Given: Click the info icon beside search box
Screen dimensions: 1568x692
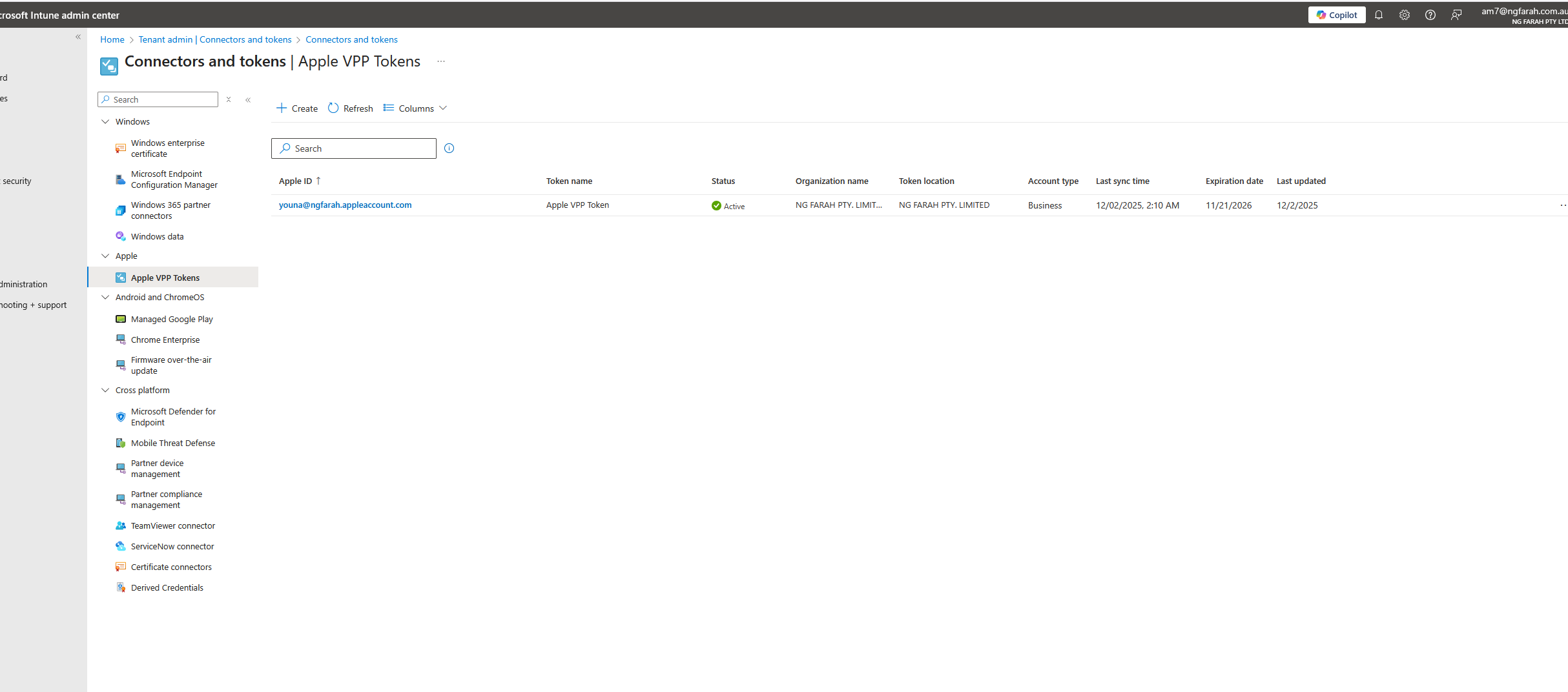Looking at the screenshot, I should 449,148.
